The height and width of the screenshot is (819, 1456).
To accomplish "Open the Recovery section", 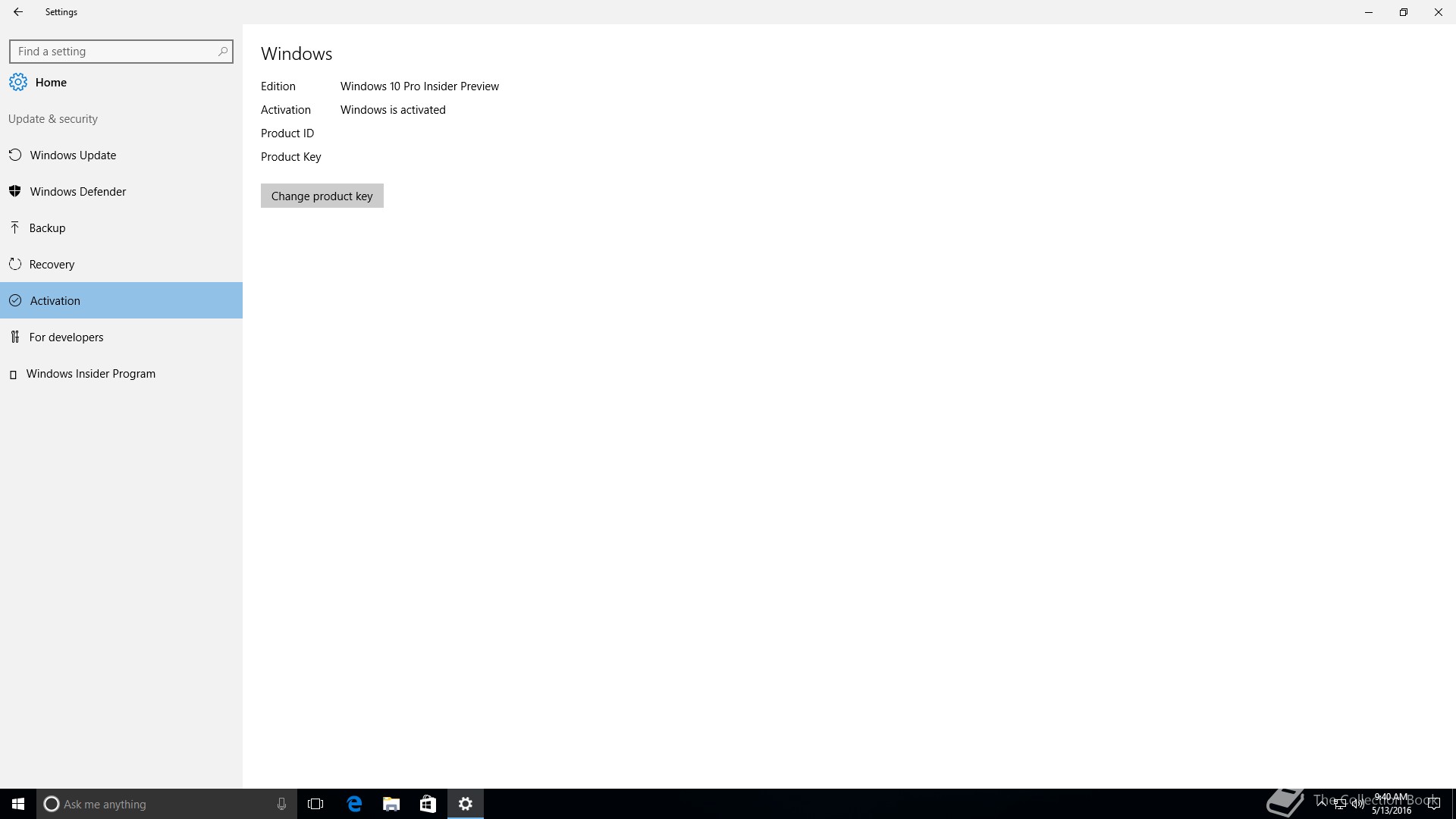I will pyautogui.click(x=121, y=264).
